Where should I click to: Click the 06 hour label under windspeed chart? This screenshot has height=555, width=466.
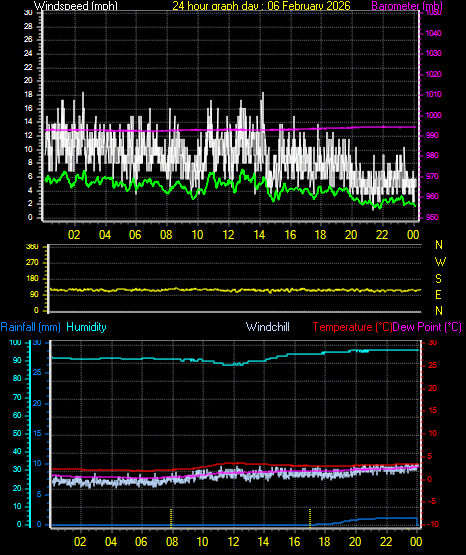(x=135, y=235)
